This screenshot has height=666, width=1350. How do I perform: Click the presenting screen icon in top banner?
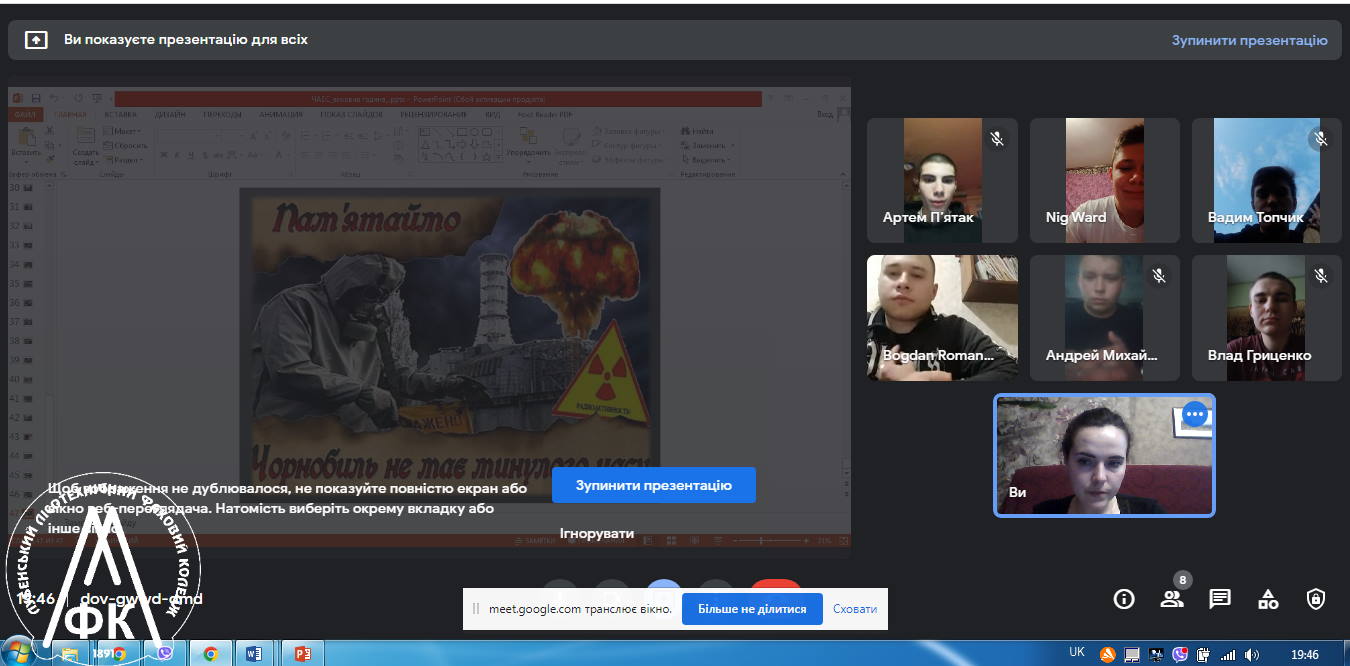(36, 40)
